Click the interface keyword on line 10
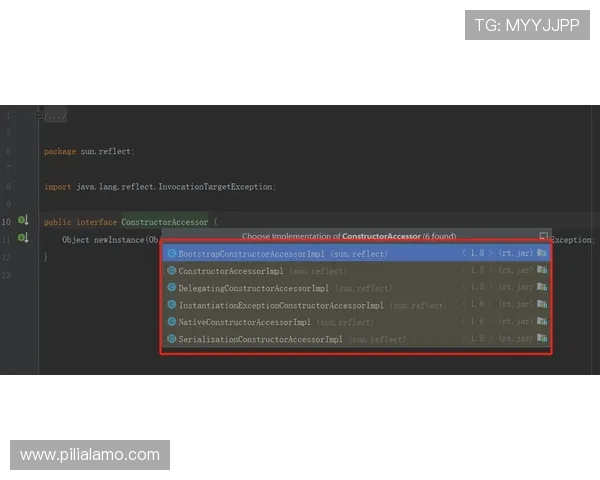The image size is (600, 480). coord(96,222)
